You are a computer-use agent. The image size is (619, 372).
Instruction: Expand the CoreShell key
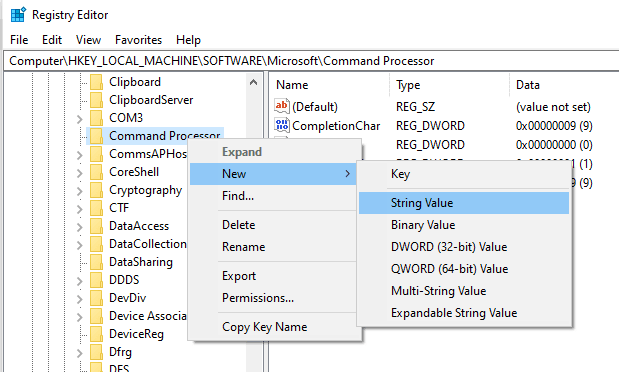tap(80, 173)
